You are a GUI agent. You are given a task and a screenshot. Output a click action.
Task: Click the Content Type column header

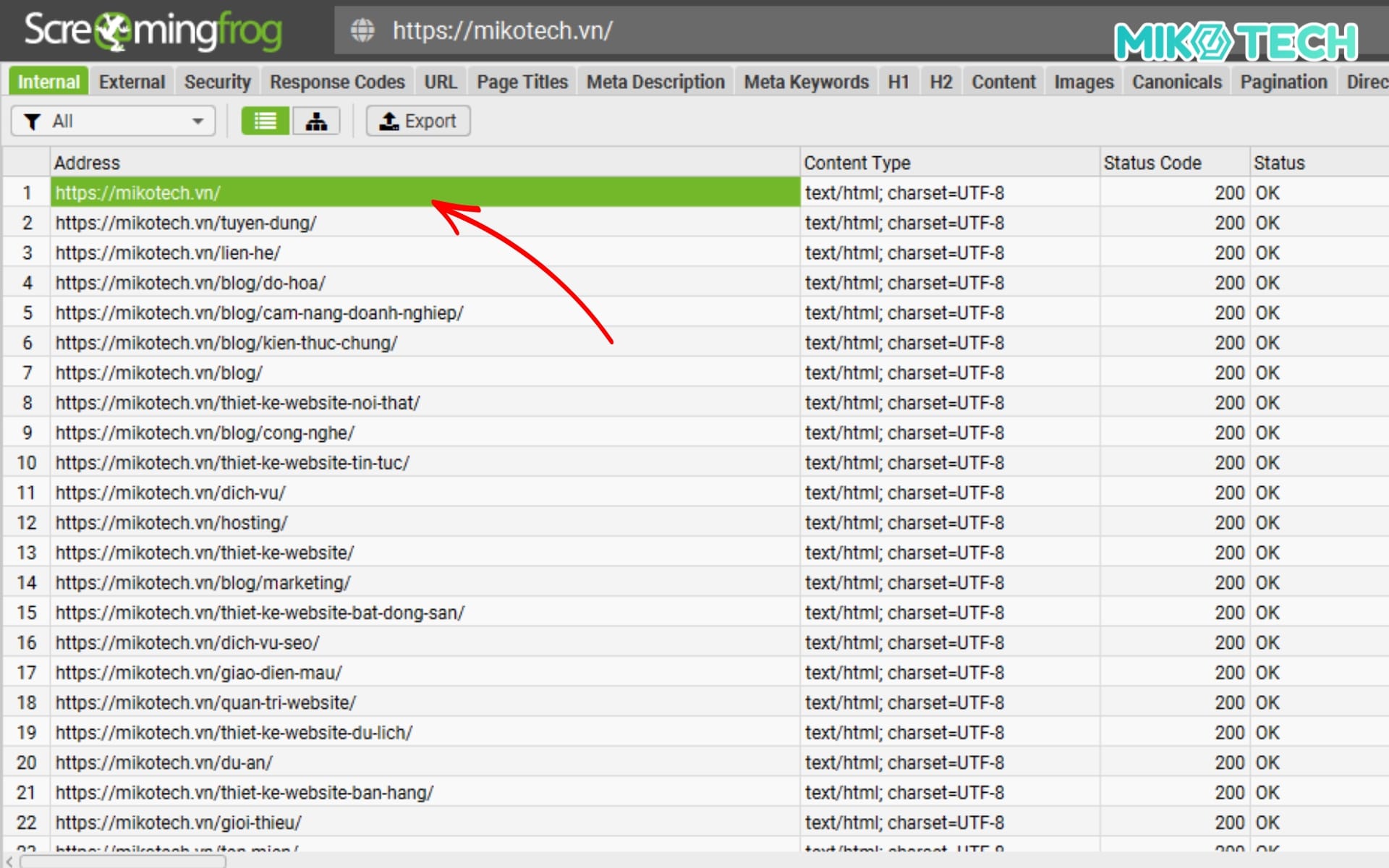coord(857,163)
